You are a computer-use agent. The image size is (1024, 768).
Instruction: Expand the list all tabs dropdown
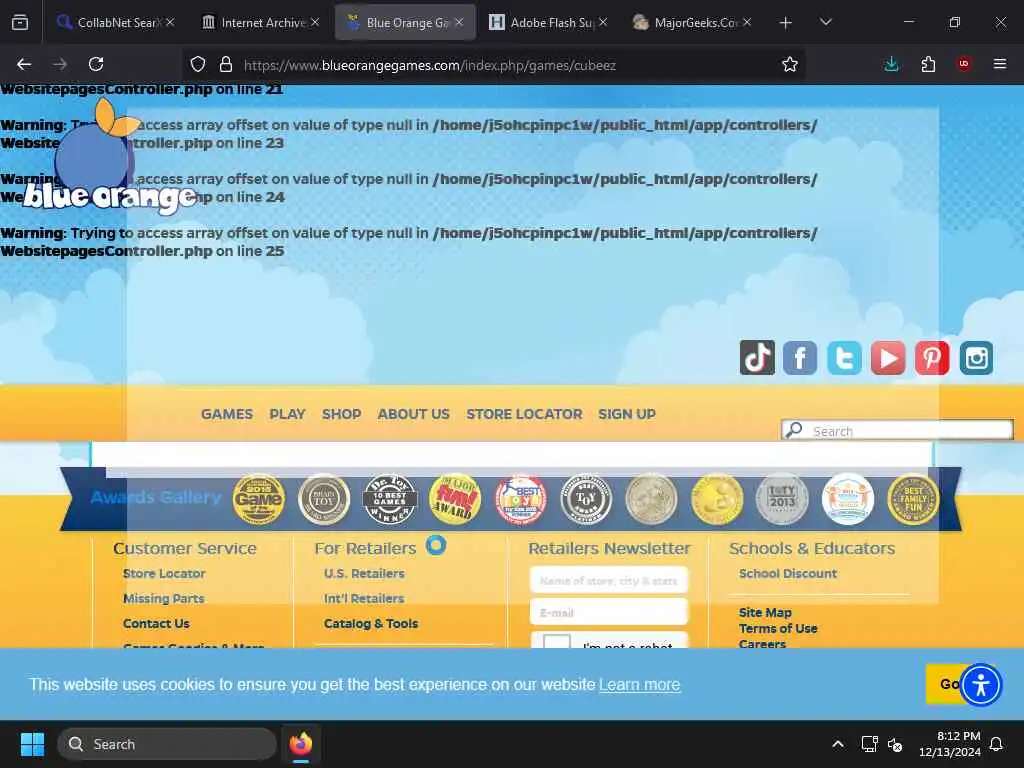825,22
